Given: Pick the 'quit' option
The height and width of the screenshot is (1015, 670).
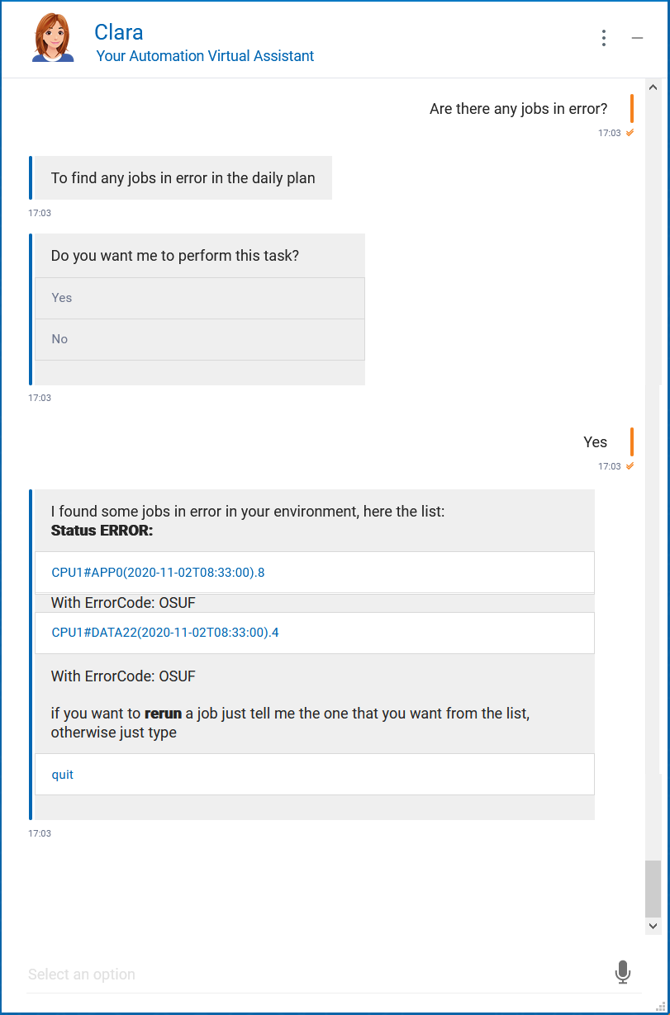Looking at the screenshot, I should pyautogui.click(x=63, y=775).
